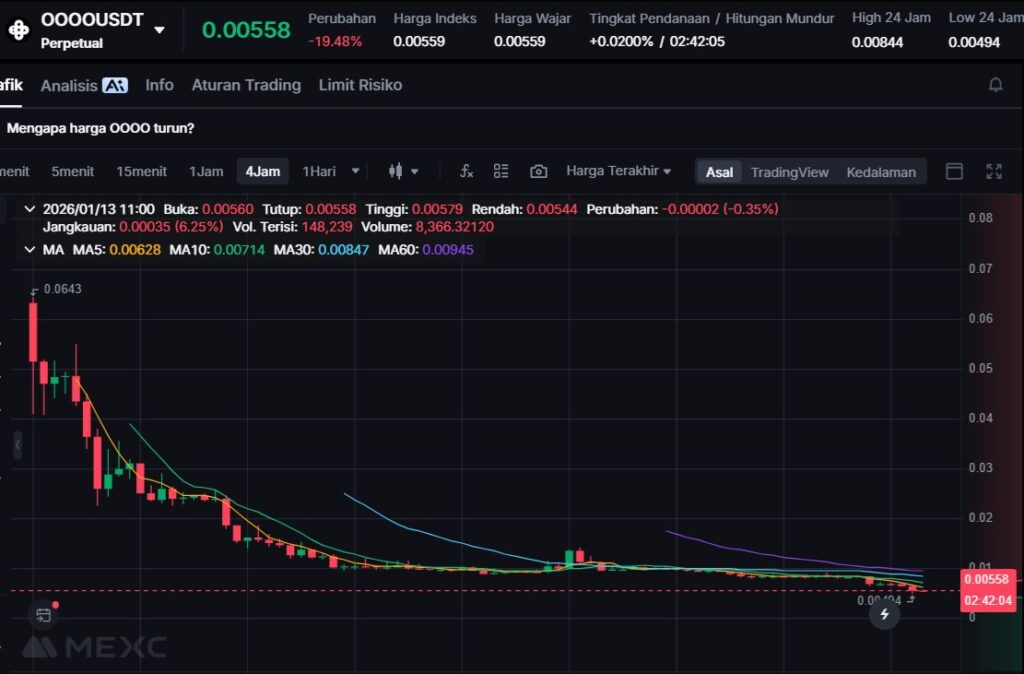
Task: Switch to the Limit Risiko tab
Action: pyautogui.click(x=360, y=85)
